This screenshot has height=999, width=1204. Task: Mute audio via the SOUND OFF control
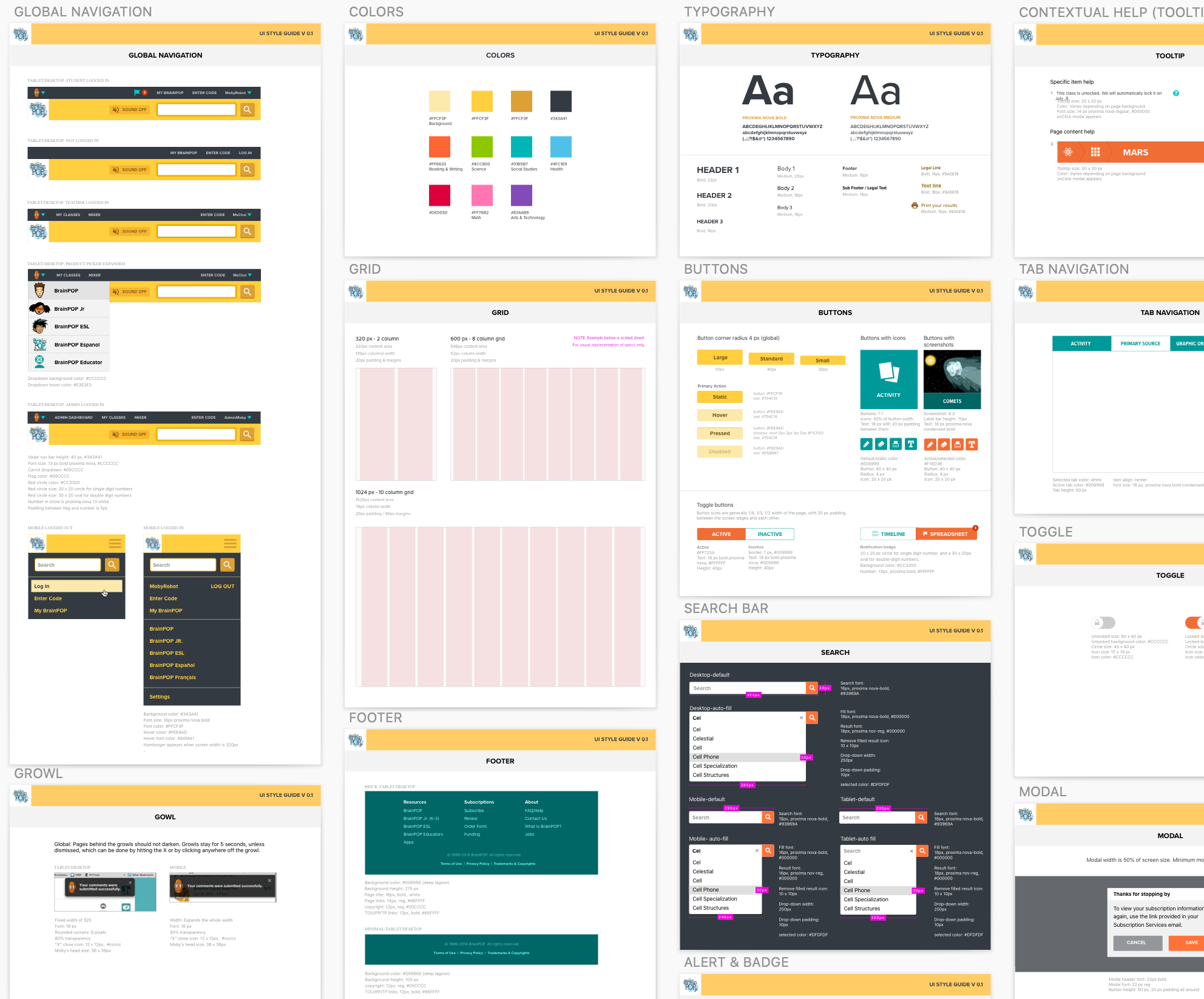129,109
